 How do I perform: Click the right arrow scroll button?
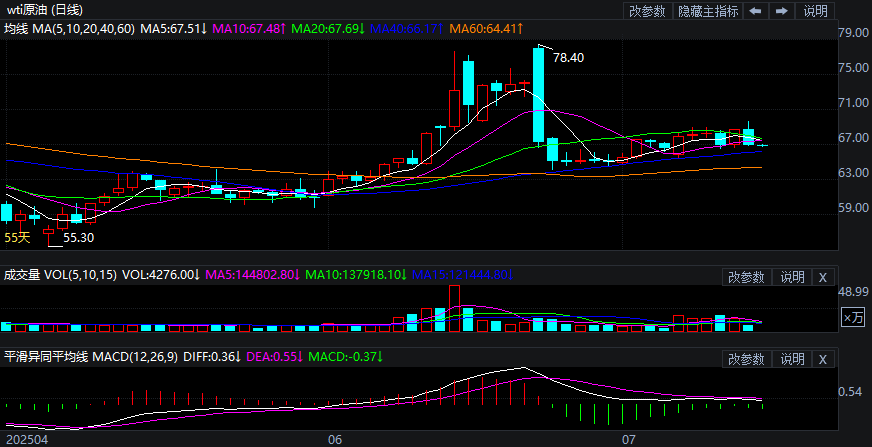(781, 11)
